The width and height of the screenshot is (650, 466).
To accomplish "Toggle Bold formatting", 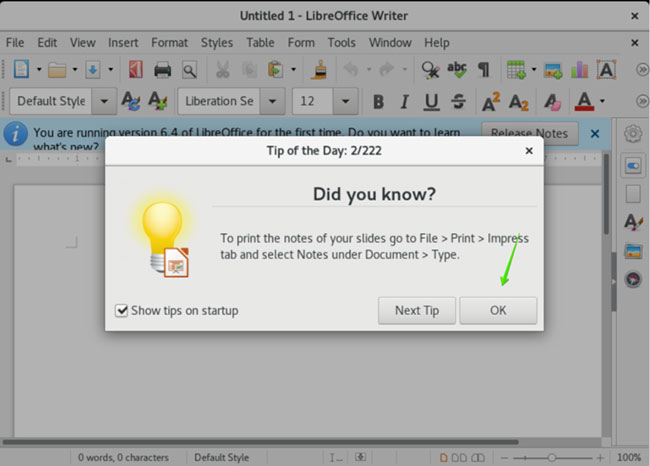I will (x=378, y=102).
